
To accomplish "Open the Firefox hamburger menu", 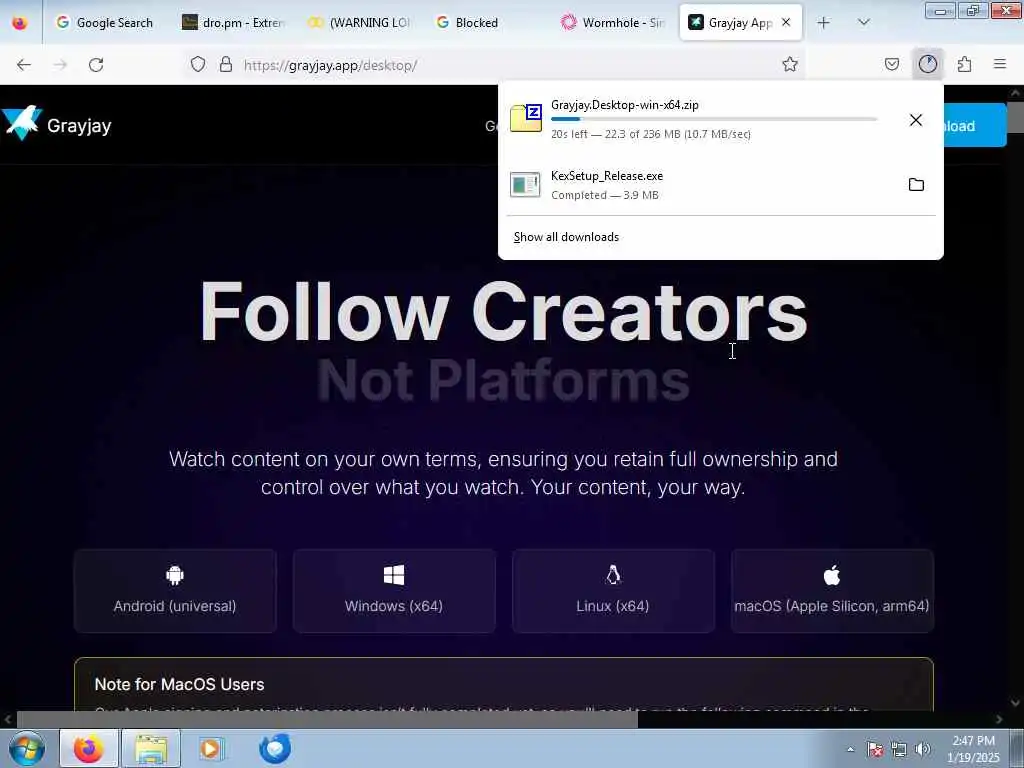I will pyautogui.click(x=1000, y=64).
